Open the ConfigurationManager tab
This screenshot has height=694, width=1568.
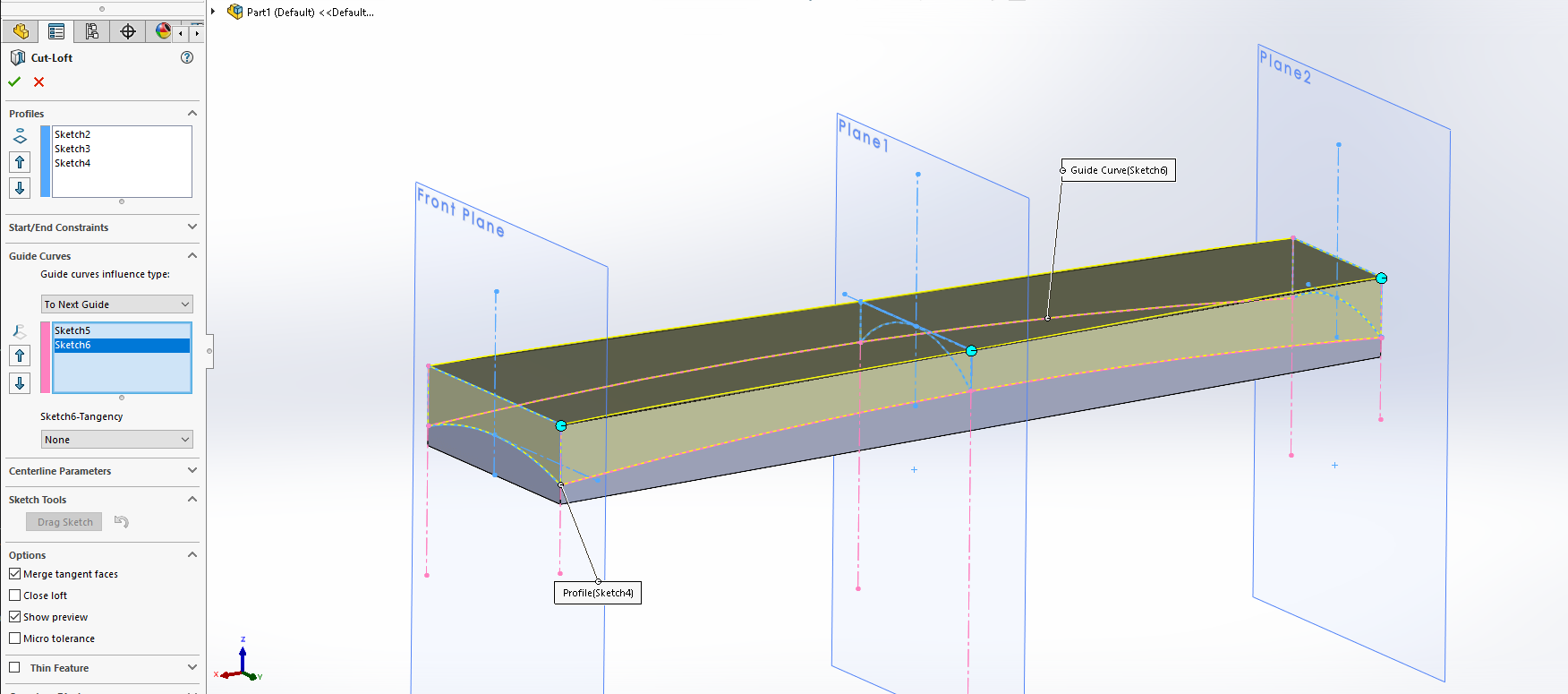pyautogui.click(x=92, y=31)
